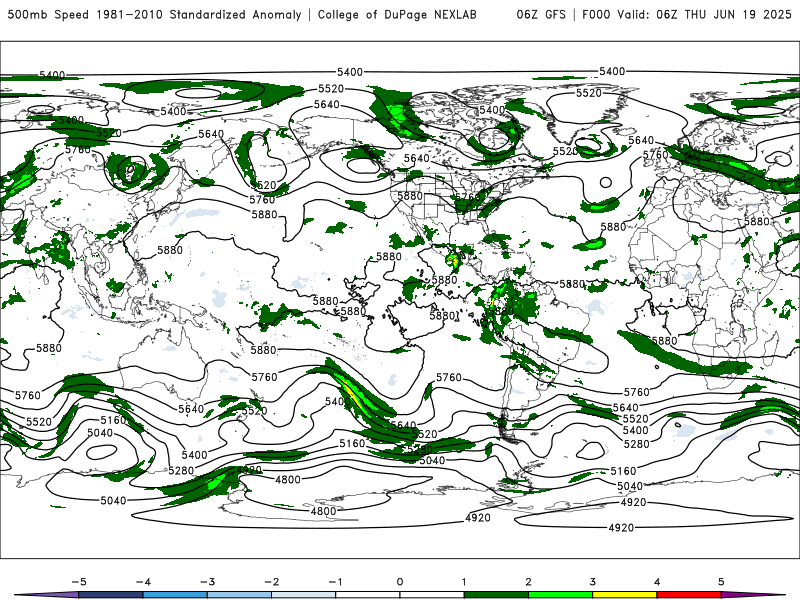
Task: Click the bright green 2 to 3 legend swatch
Action: pyautogui.click(x=560, y=595)
